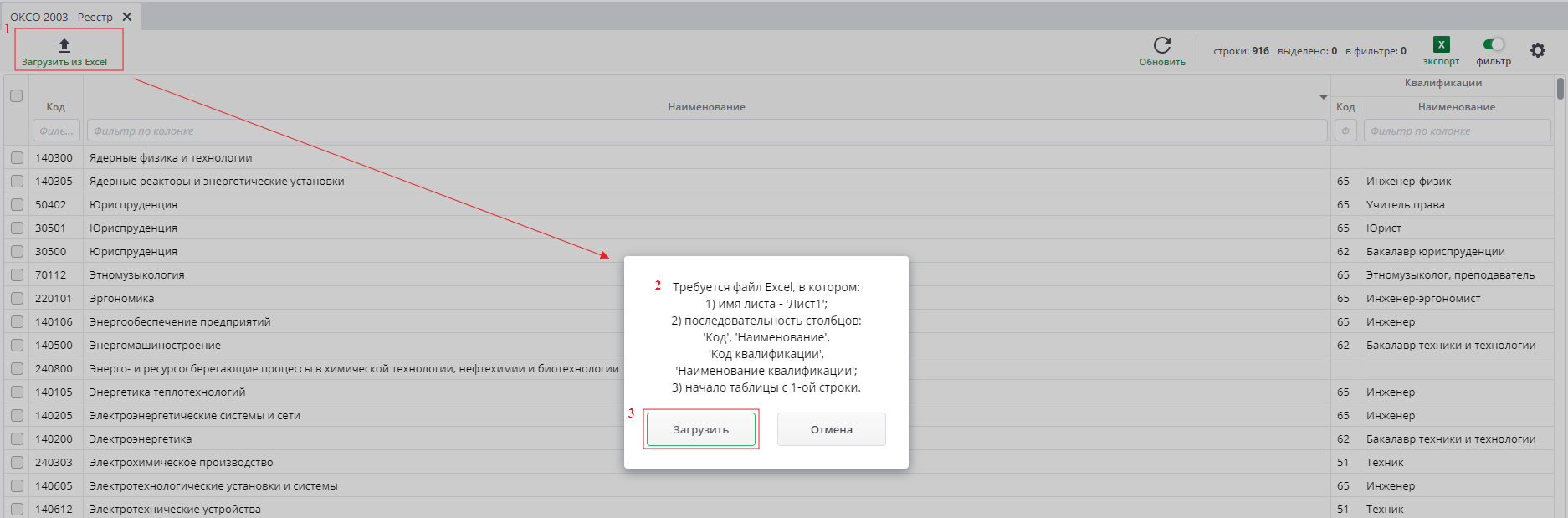Image resolution: width=1568 pixels, height=518 pixels.
Task: Click the Загрузить button in dialog
Action: (701, 429)
